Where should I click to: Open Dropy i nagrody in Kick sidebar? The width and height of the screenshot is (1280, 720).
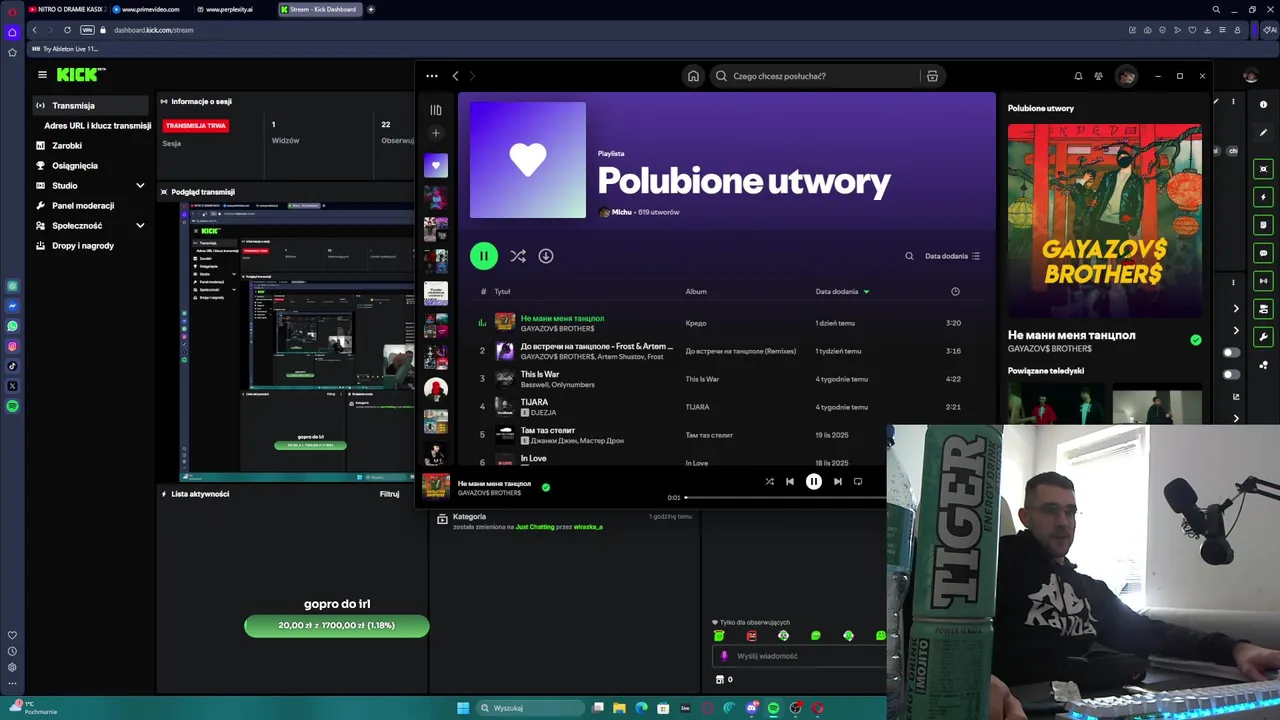point(83,245)
